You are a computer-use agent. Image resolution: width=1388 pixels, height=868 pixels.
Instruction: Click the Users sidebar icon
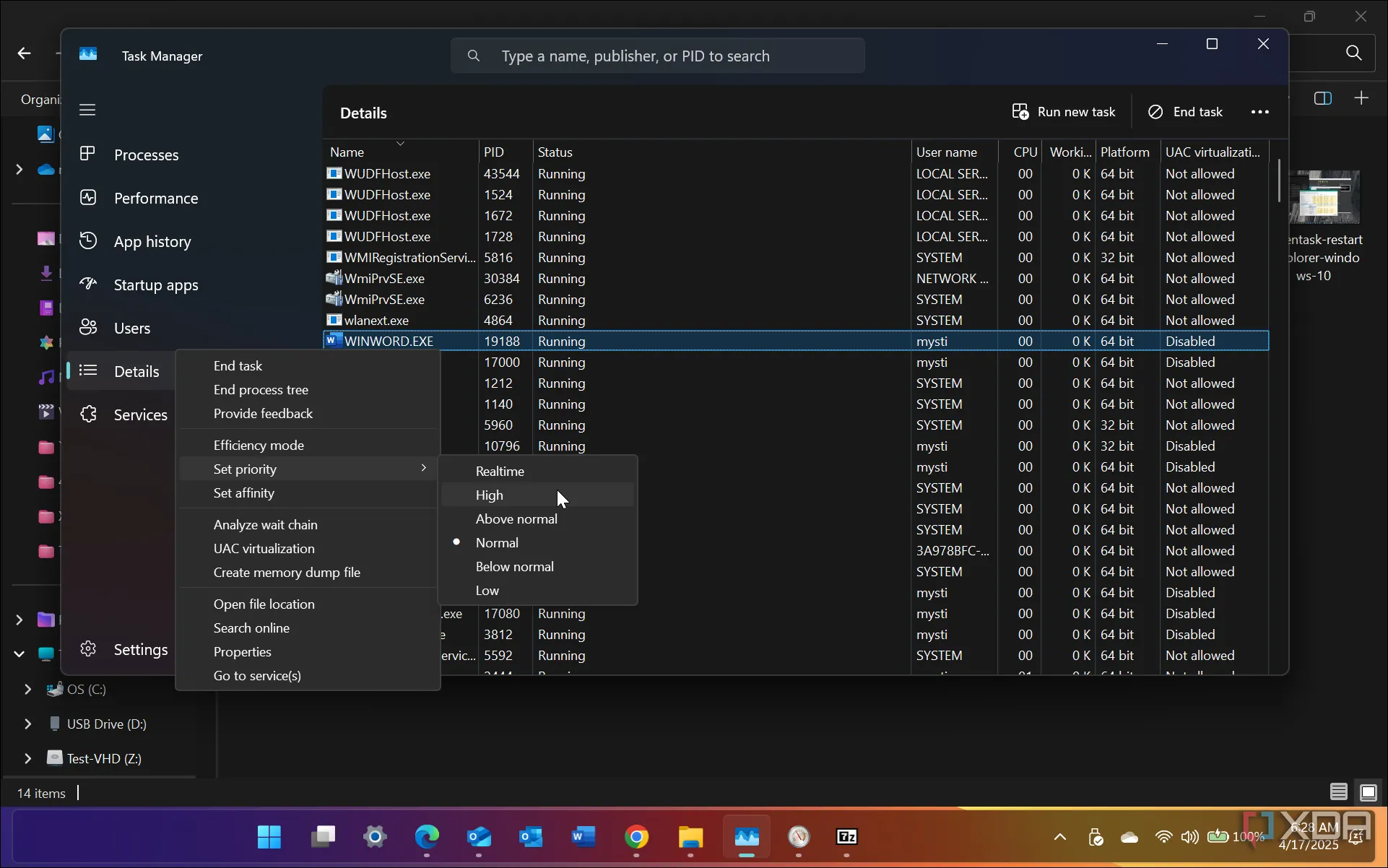[x=87, y=328]
